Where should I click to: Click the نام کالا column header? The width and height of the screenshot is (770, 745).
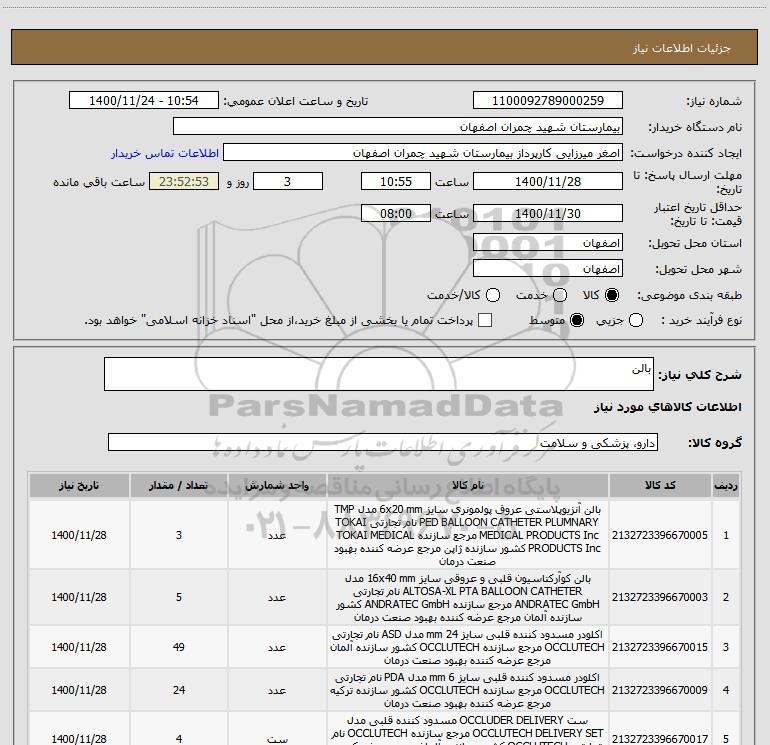coord(468,485)
